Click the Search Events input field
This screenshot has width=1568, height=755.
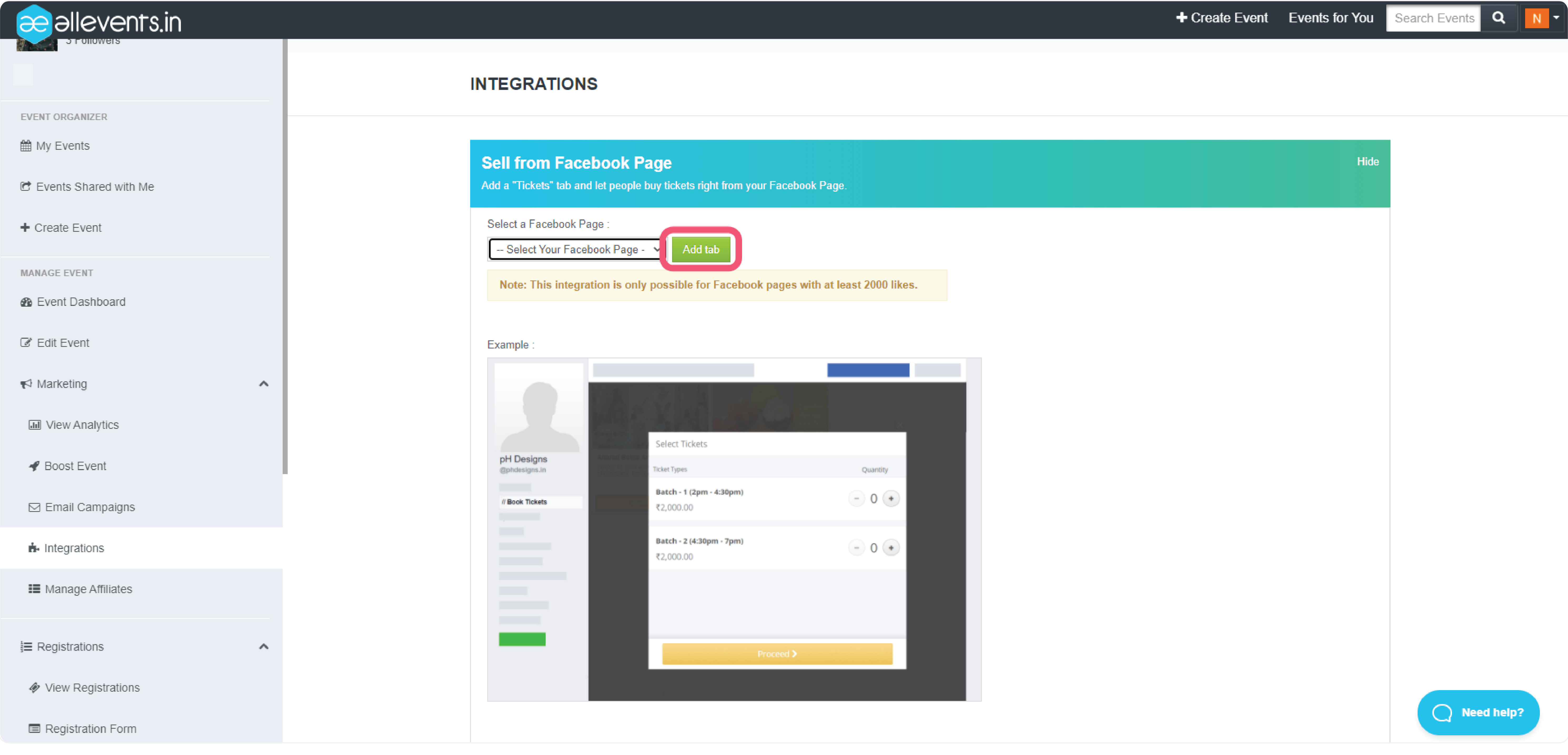tap(1433, 18)
